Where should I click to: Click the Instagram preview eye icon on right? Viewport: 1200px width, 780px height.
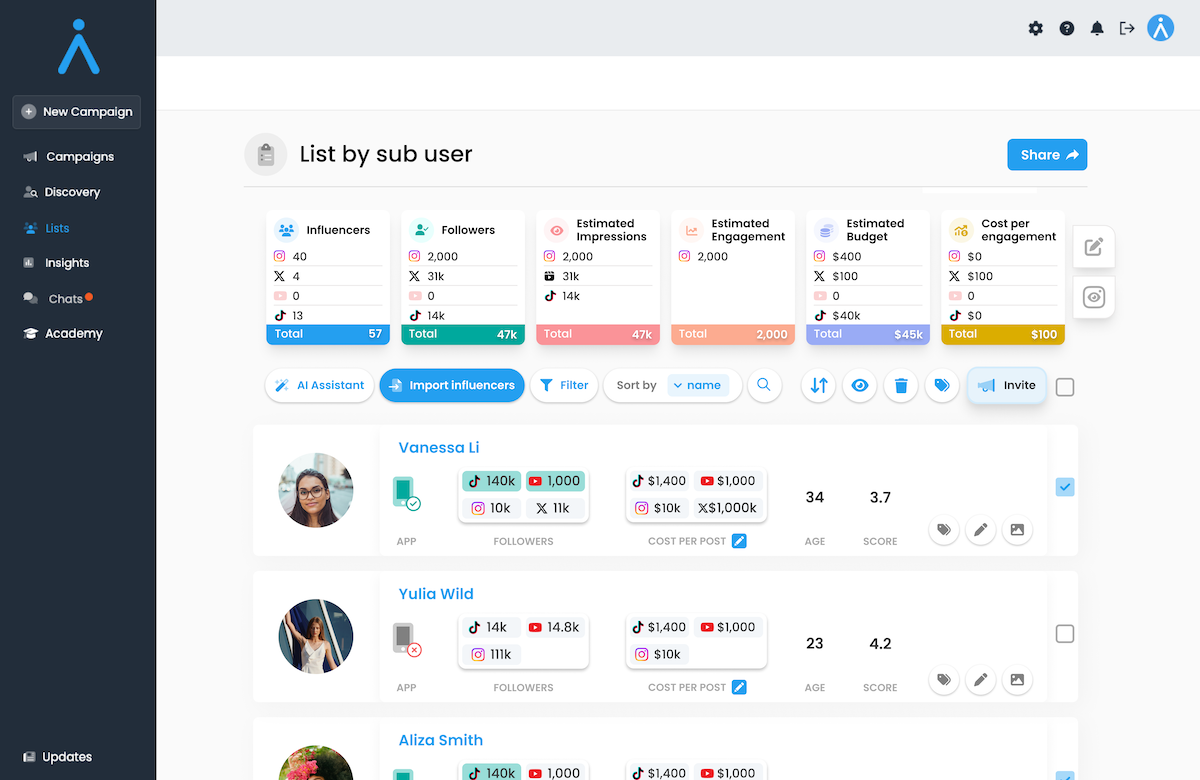click(1094, 297)
